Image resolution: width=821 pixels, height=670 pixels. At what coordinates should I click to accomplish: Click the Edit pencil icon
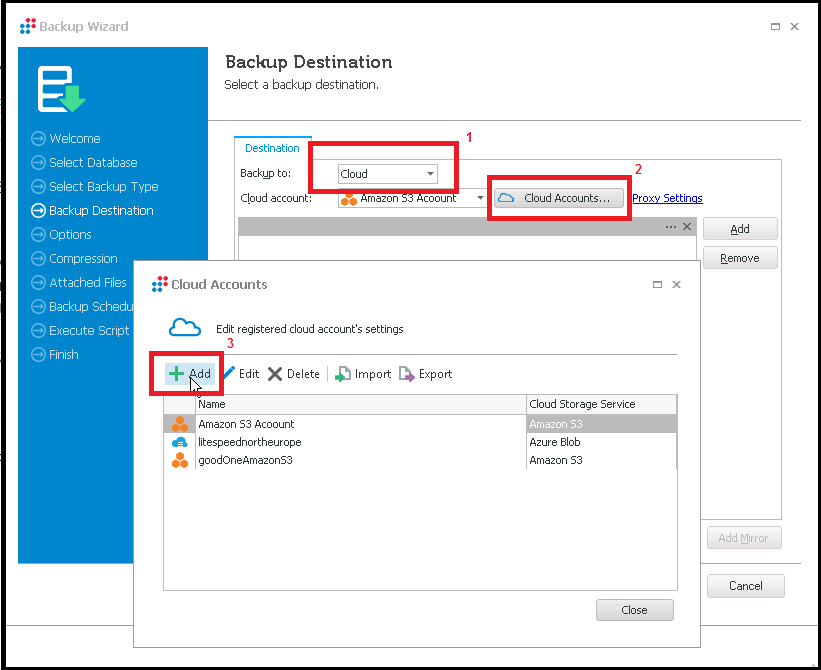(229, 374)
